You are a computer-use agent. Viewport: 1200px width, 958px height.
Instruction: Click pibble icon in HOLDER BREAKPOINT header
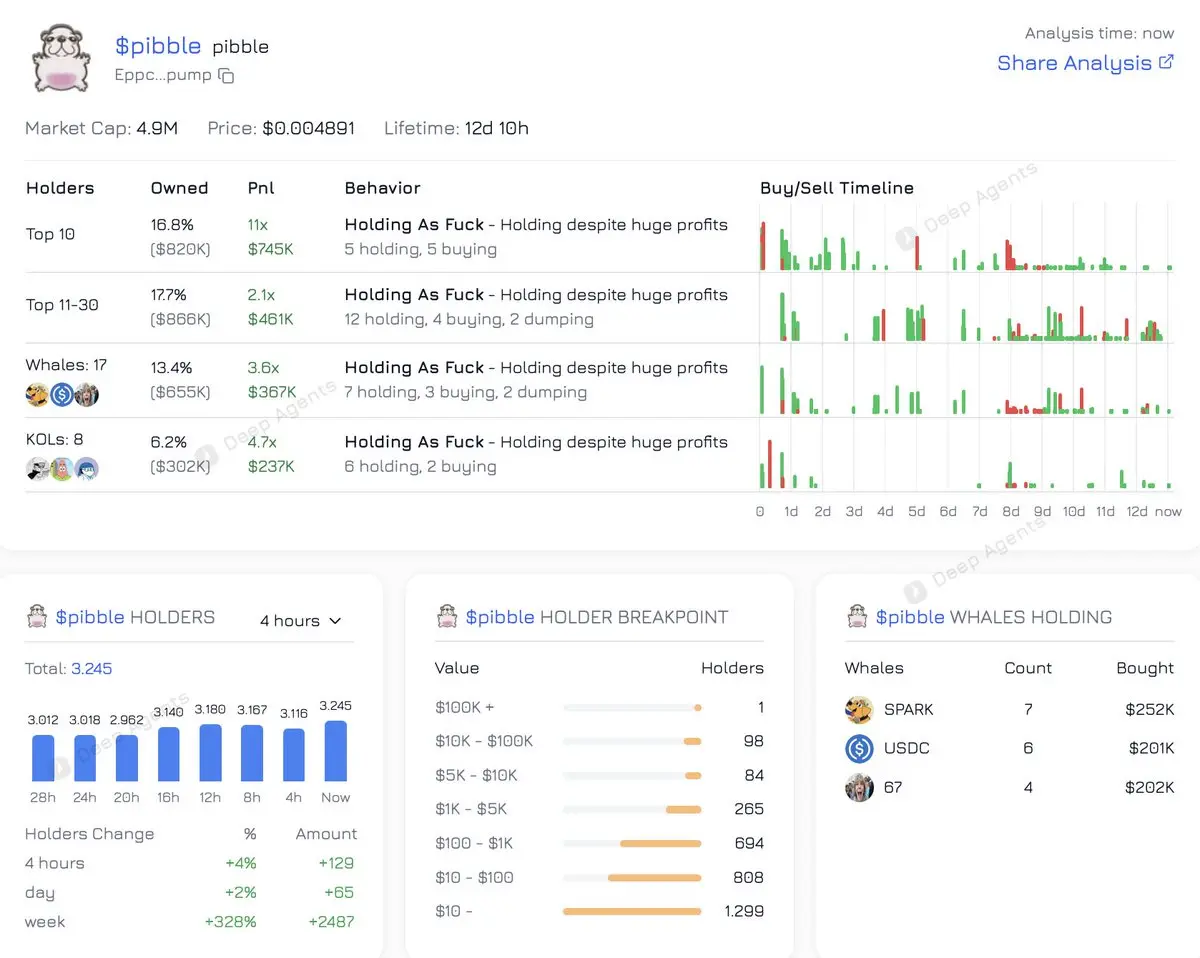[x=446, y=617]
